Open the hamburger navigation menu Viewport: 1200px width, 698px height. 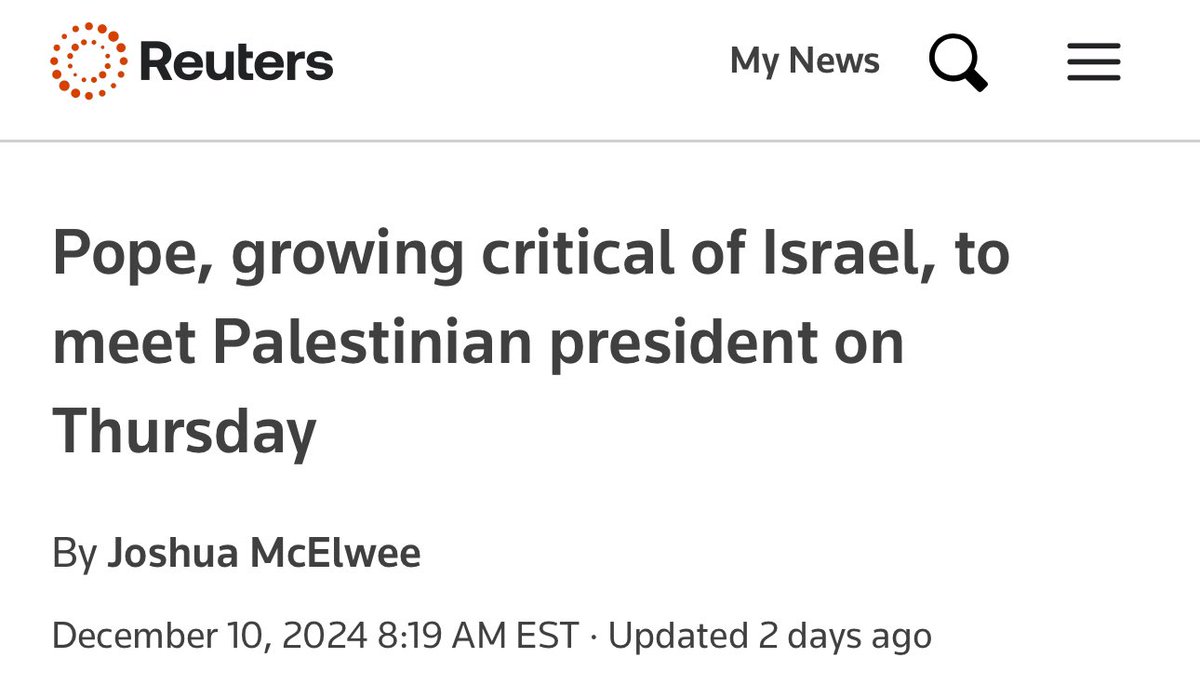[1093, 63]
